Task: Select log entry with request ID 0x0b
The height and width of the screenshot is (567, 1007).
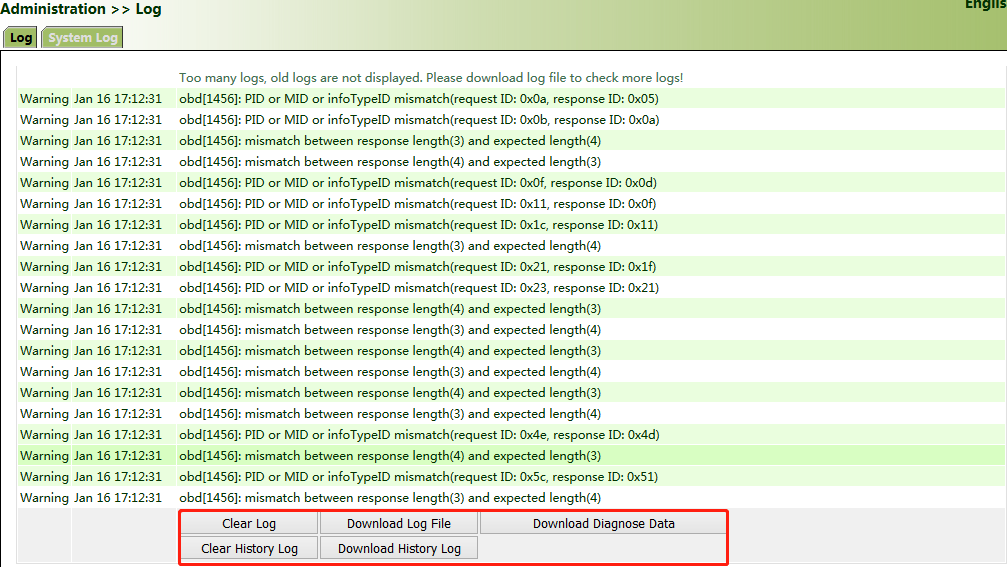Action: pyautogui.click(x=511, y=119)
